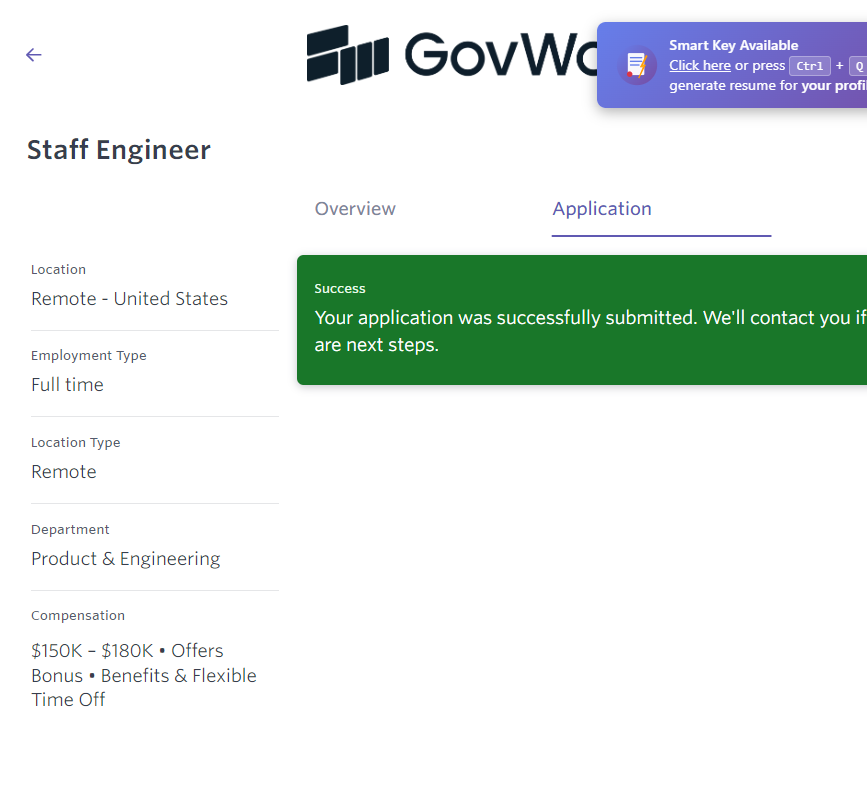Click the Staff Engineer job title

[x=119, y=150]
